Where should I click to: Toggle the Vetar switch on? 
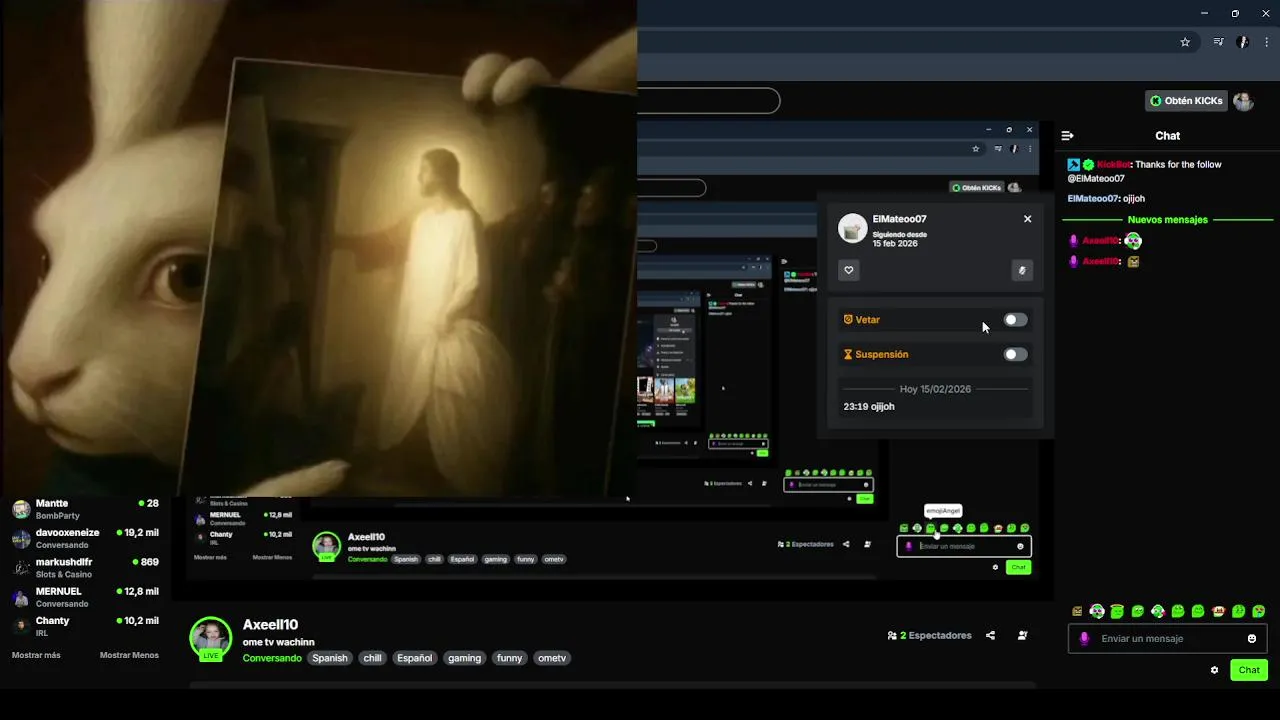(1015, 320)
